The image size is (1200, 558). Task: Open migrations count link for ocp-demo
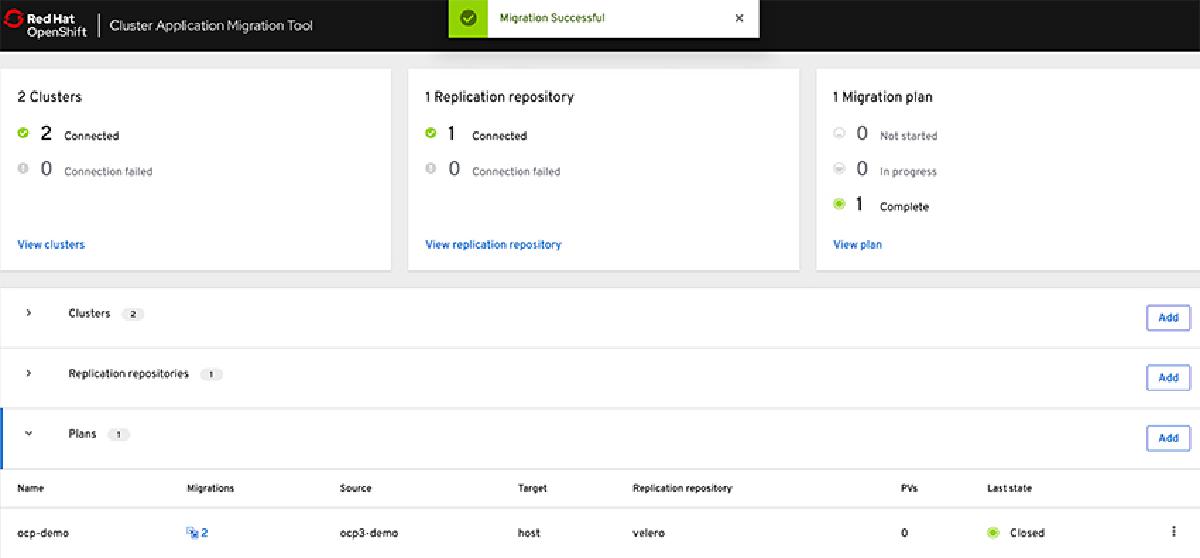coord(197,533)
